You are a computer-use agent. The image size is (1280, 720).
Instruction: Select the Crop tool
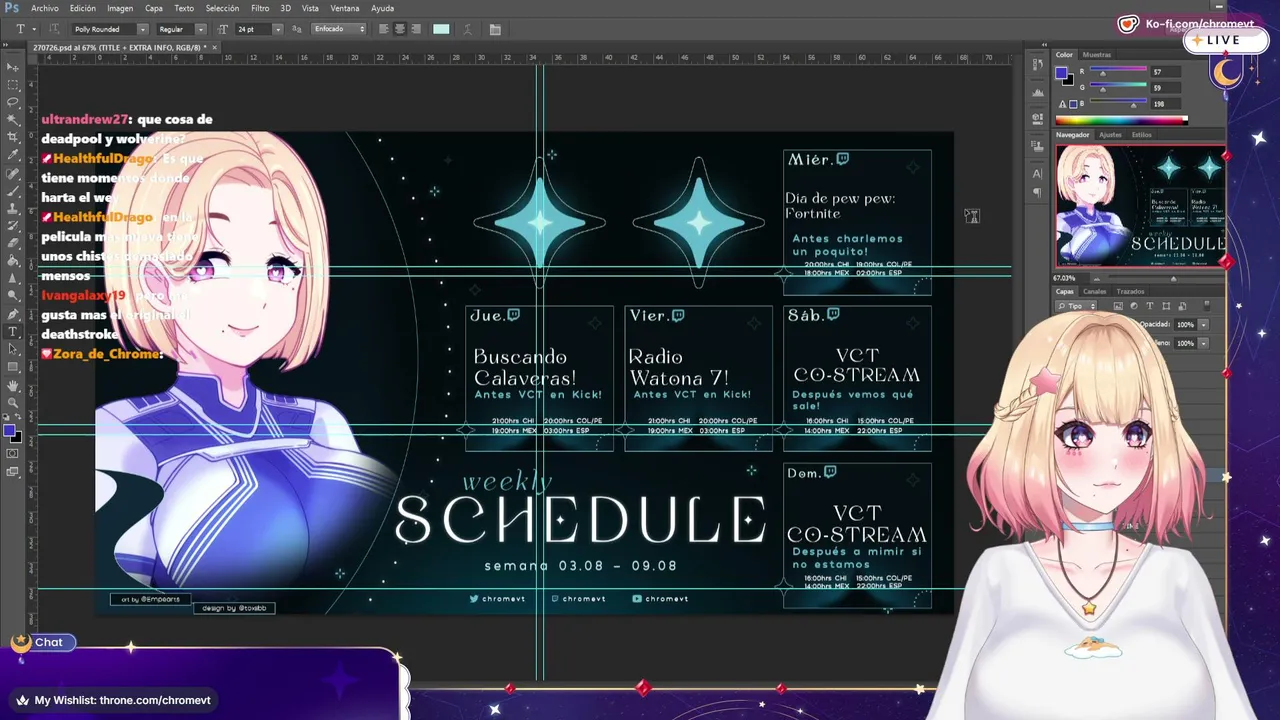tap(13, 137)
